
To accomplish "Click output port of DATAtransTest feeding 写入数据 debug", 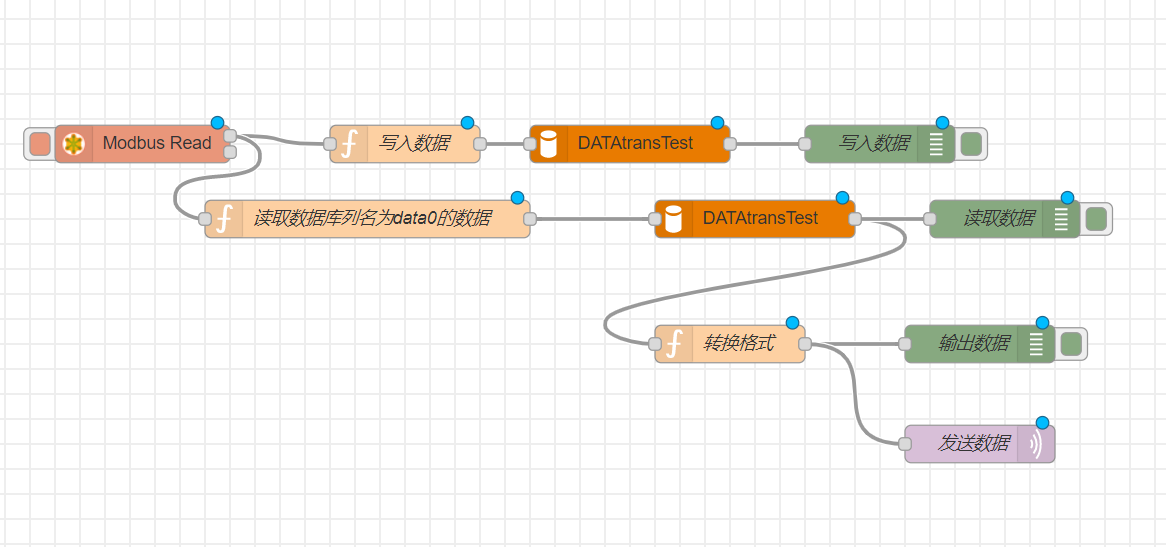I will (x=729, y=144).
